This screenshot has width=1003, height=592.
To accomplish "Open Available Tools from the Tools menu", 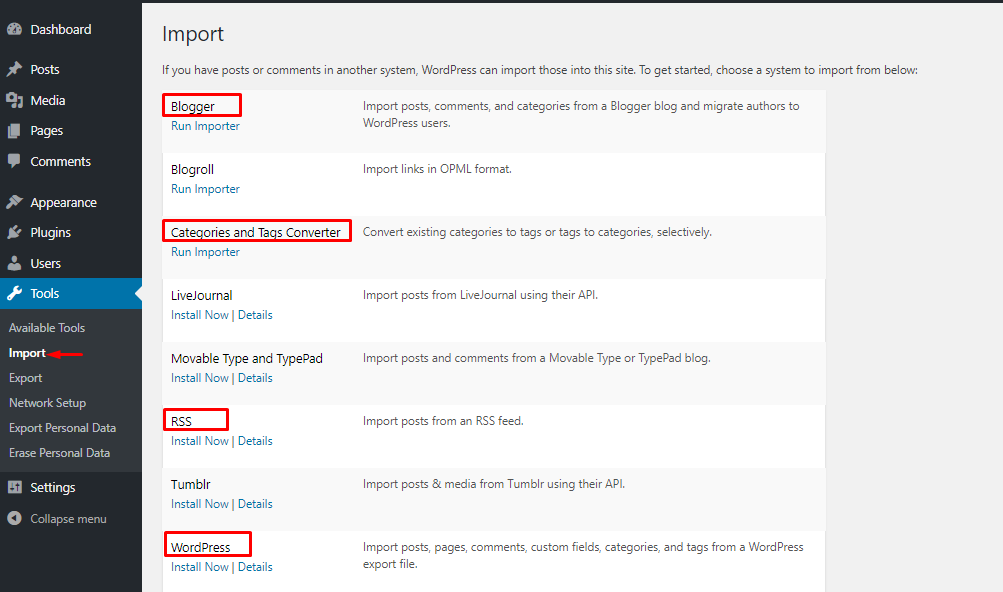I will pyautogui.click(x=46, y=327).
